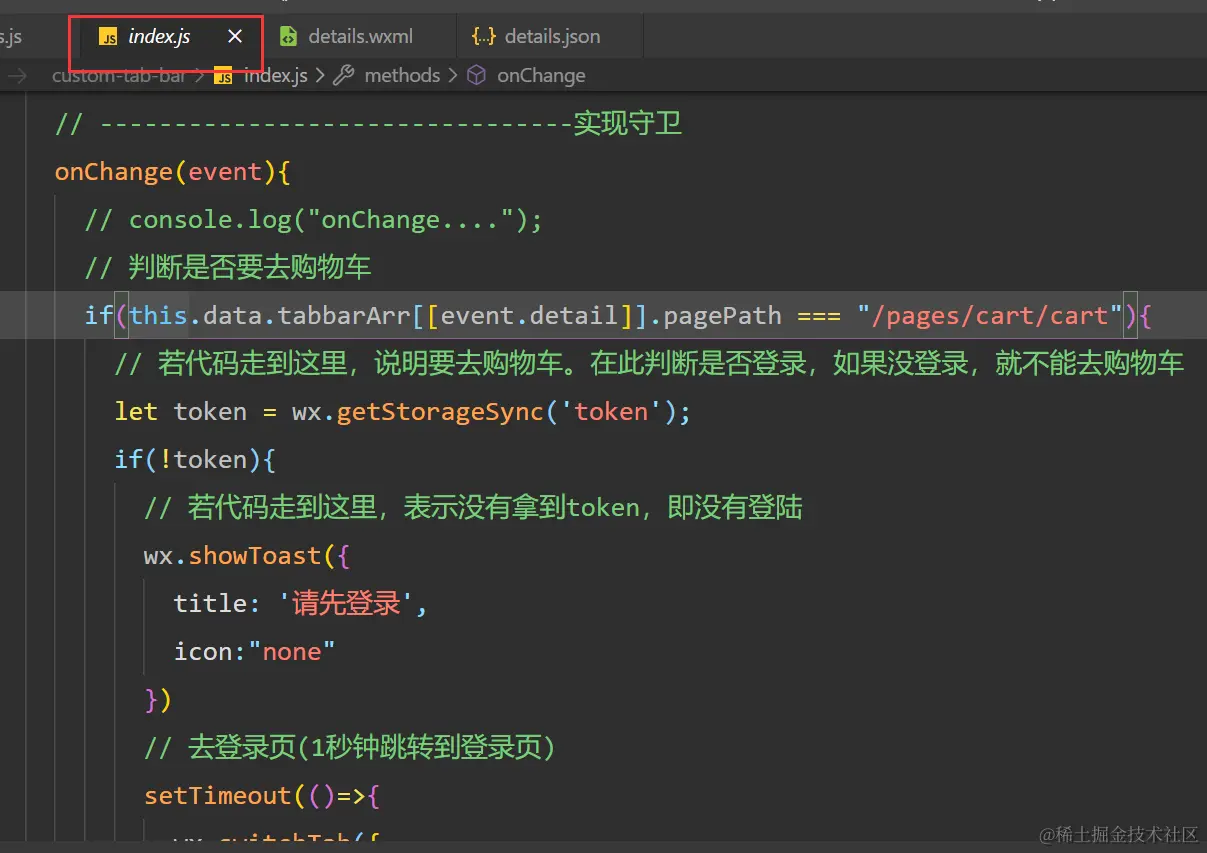Viewport: 1207px width, 853px height.
Task: Click the icon:"none" line
Action: [x=254, y=652]
